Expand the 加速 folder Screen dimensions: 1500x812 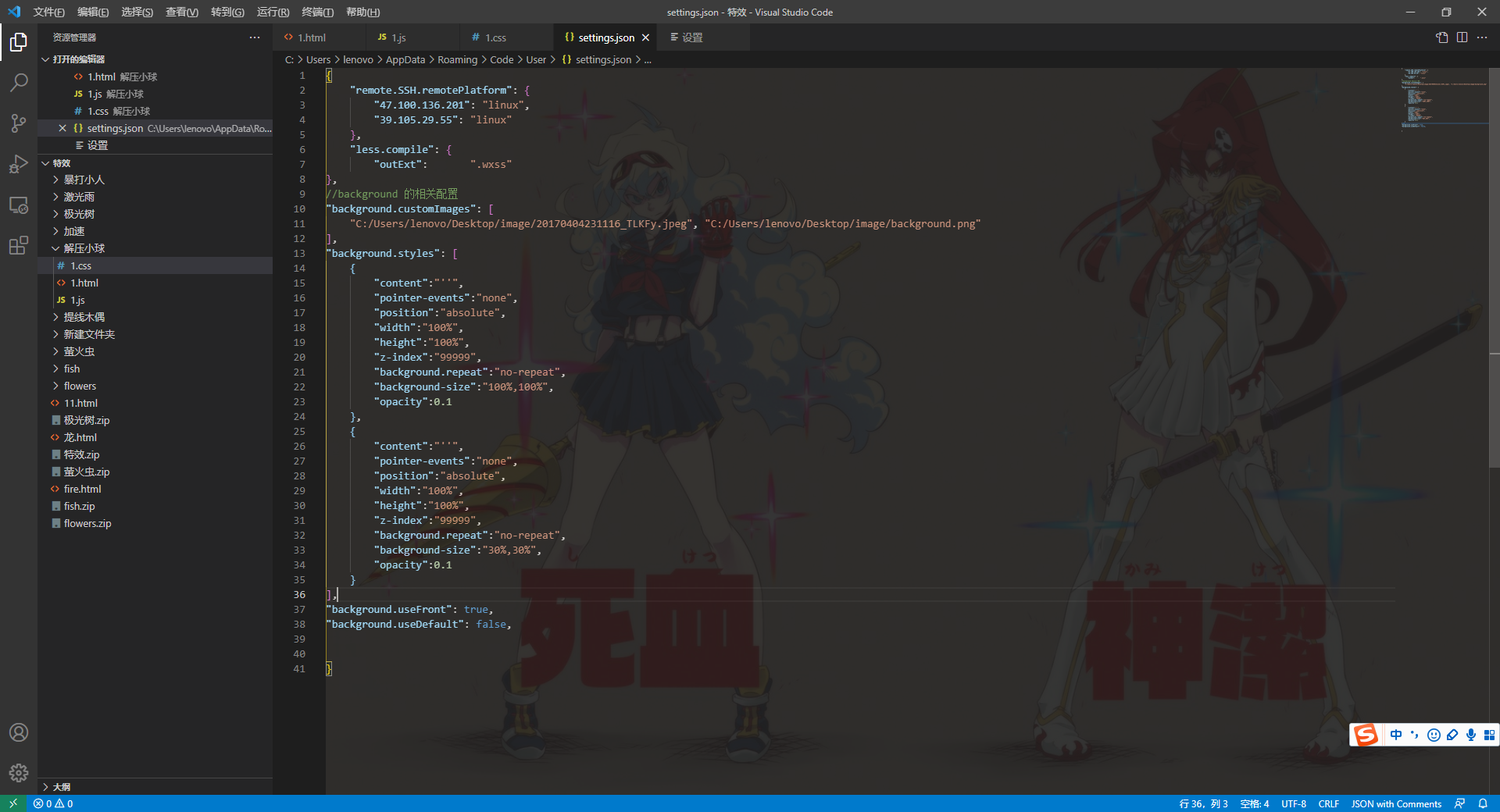point(155,231)
